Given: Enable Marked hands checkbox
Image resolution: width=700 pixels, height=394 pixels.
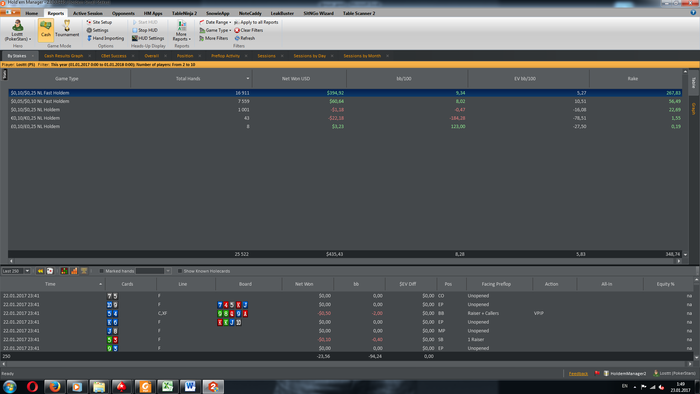Looking at the screenshot, I should (x=101, y=271).
